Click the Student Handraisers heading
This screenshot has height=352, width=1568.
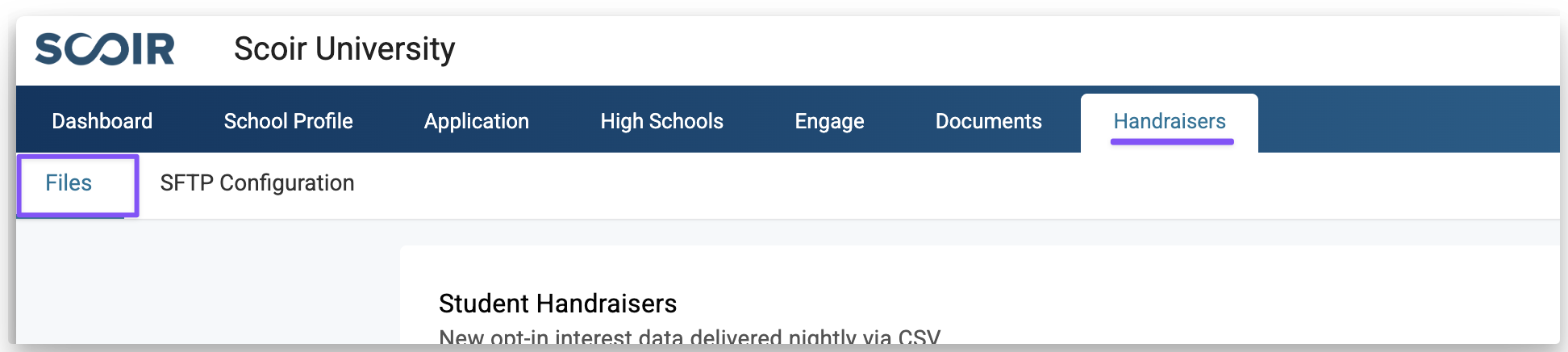(x=557, y=304)
